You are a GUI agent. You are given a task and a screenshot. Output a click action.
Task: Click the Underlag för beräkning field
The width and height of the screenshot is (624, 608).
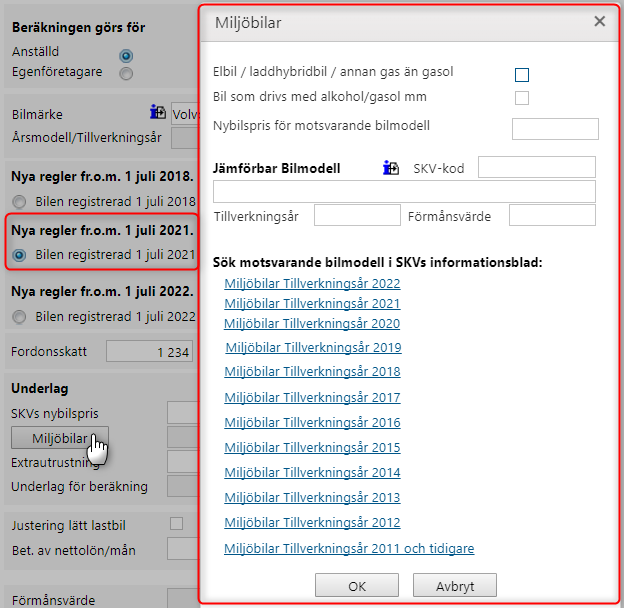(183, 486)
